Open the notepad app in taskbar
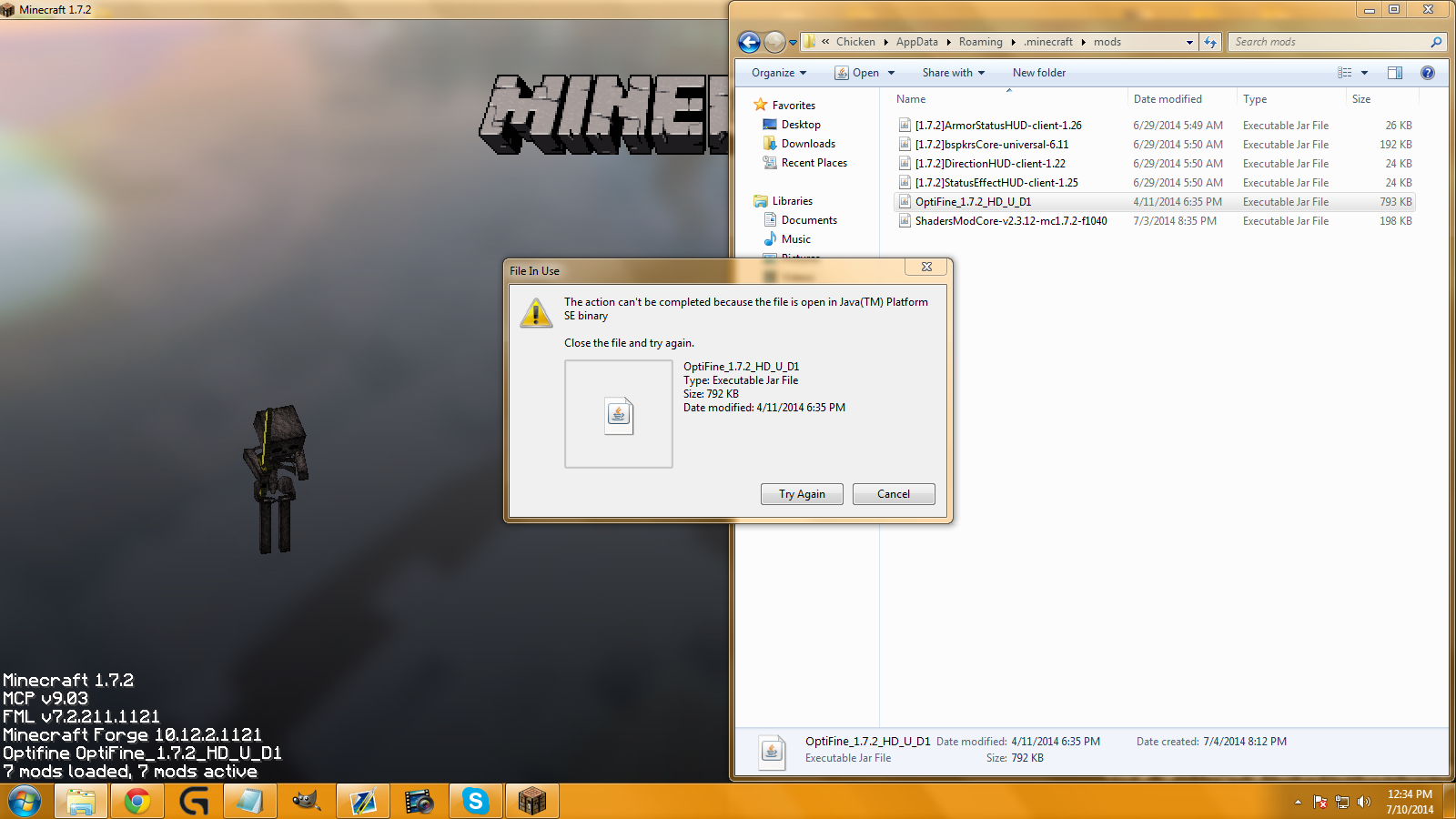Viewport: 1456px width, 819px height. coord(250,801)
